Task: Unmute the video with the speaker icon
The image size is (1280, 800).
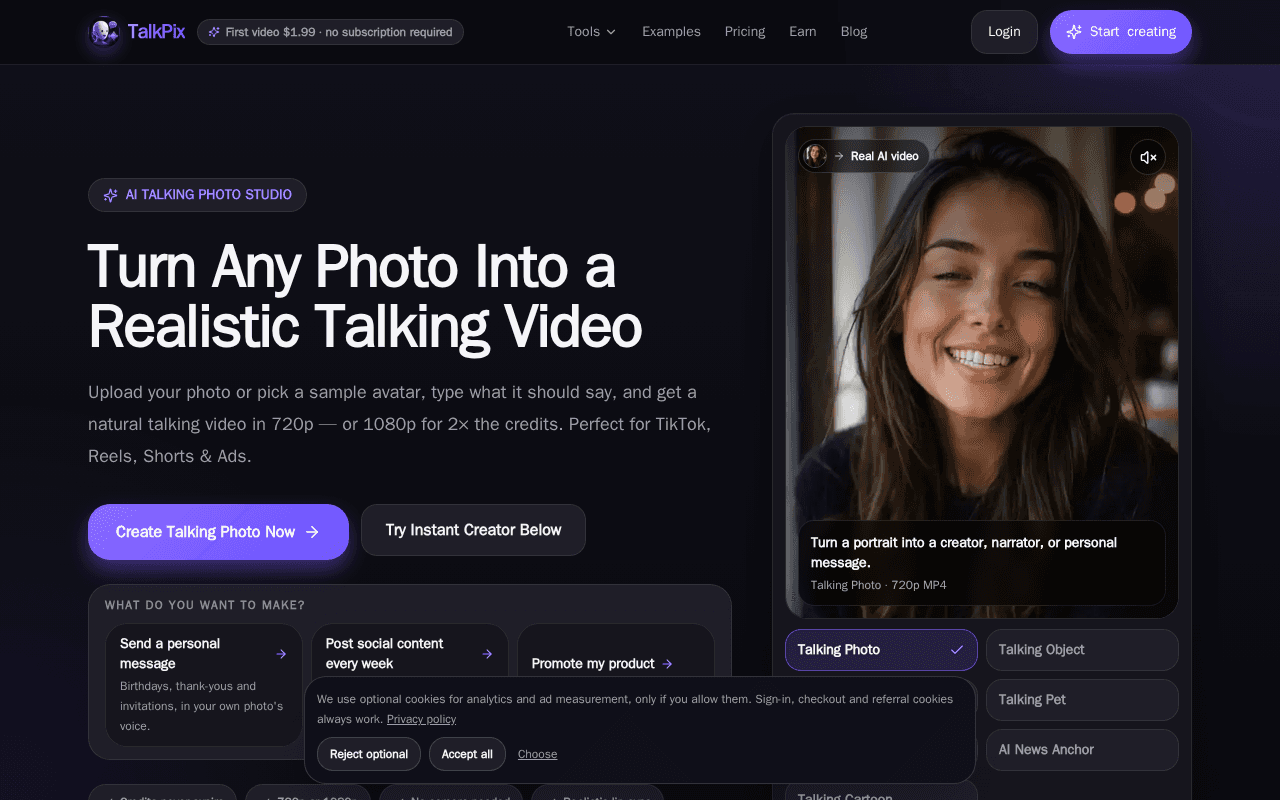Action: pyautogui.click(x=1148, y=157)
